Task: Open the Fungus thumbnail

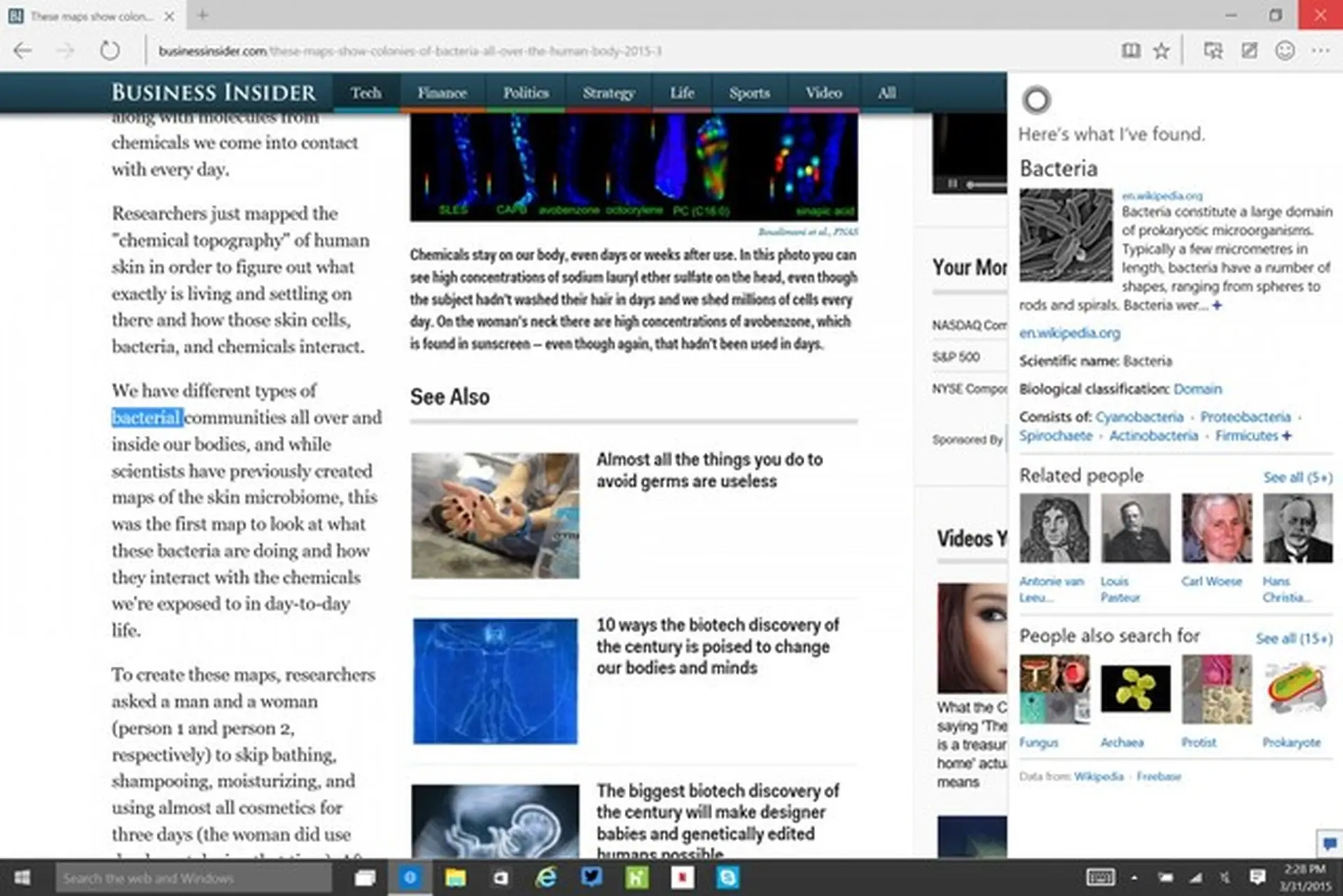Action: [x=1054, y=689]
